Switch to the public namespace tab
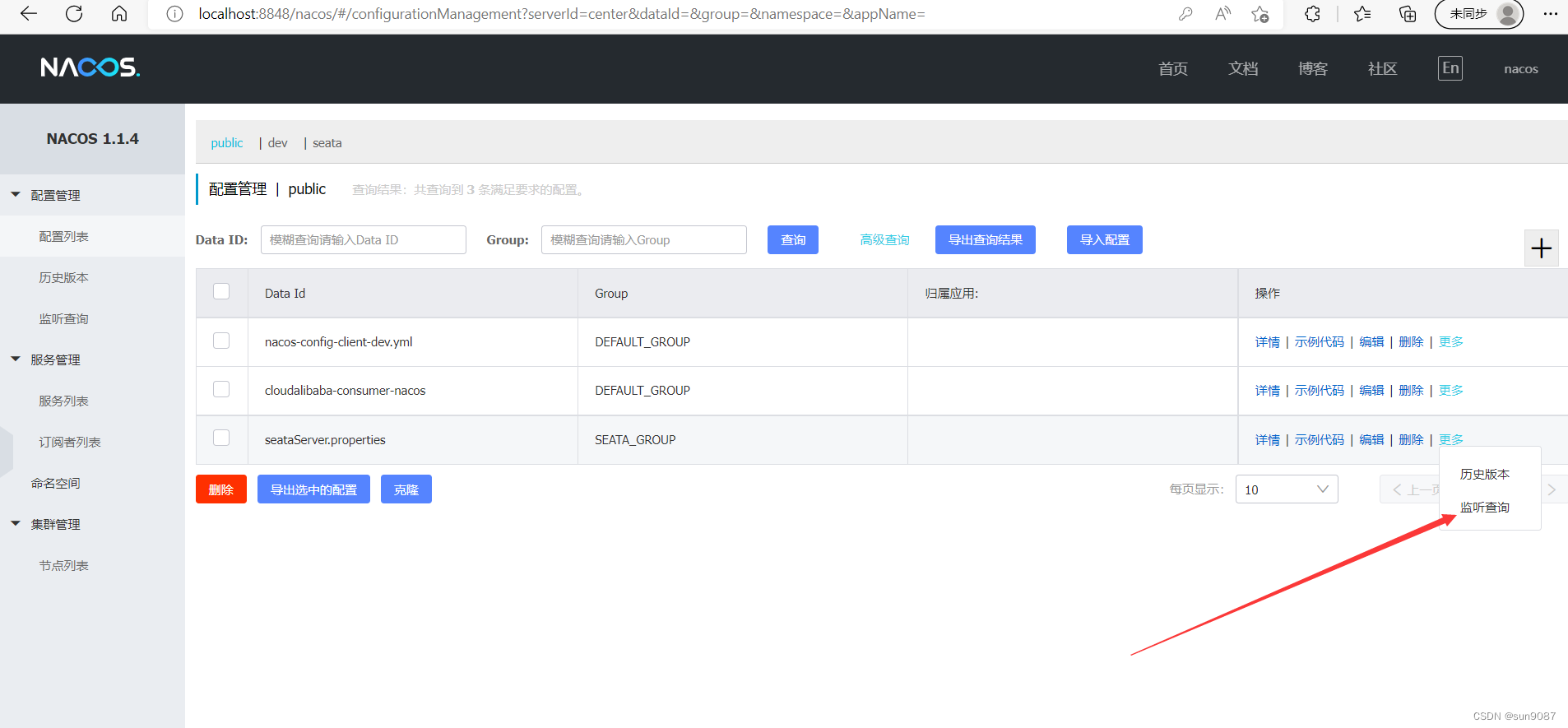1568x728 pixels. point(227,143)
